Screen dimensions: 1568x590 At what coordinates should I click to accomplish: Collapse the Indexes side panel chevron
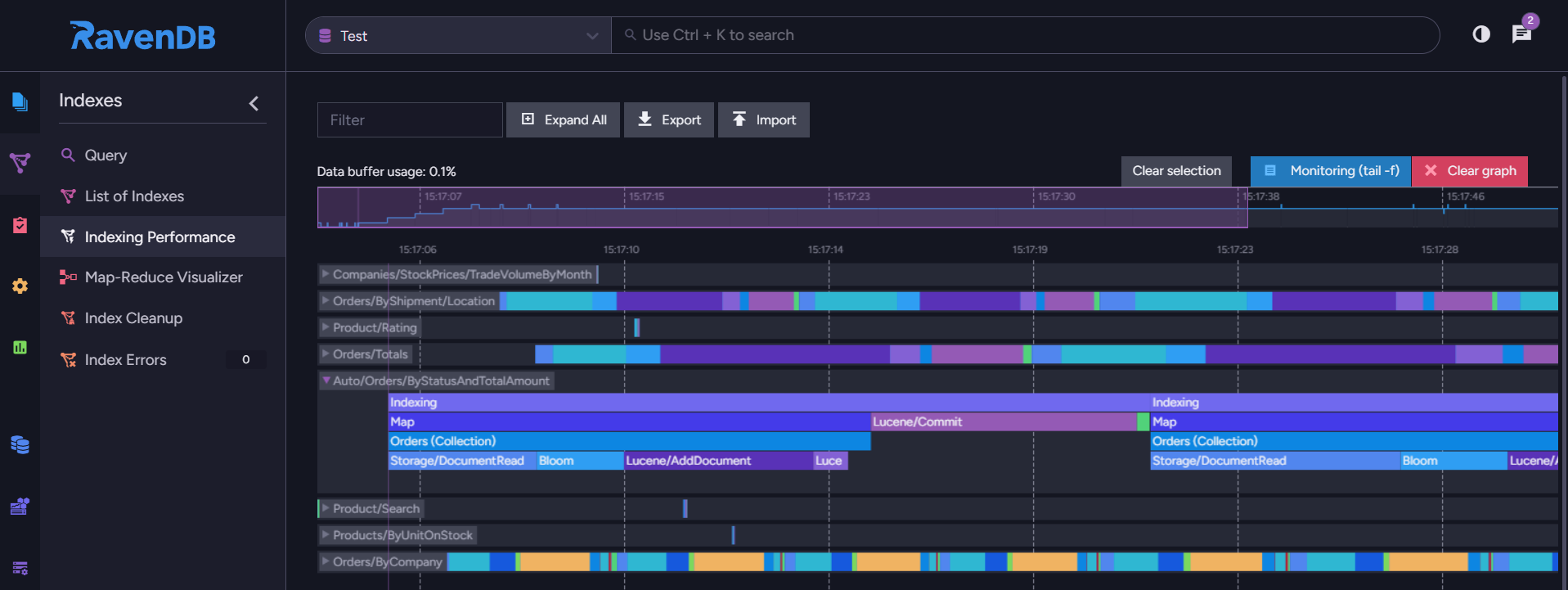[254, 103]
